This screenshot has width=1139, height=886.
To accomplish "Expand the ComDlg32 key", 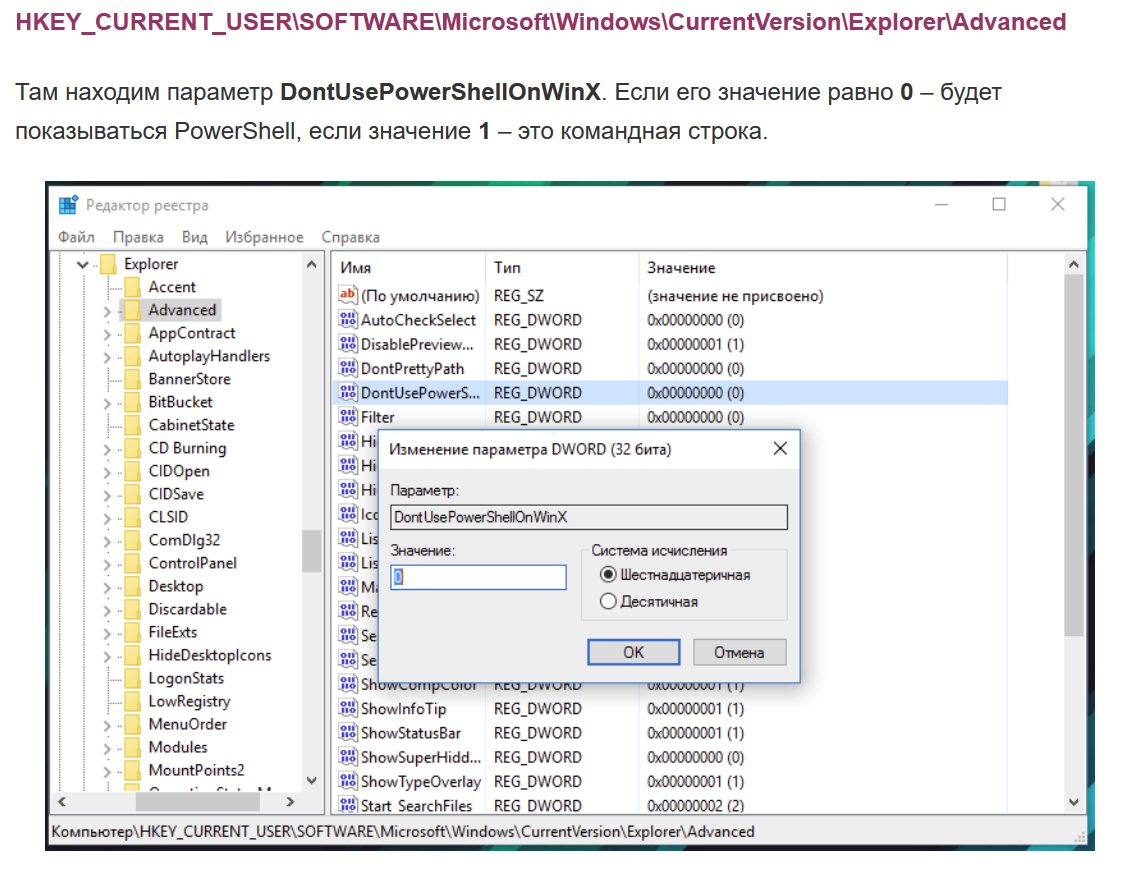I will tap(107, 542).
